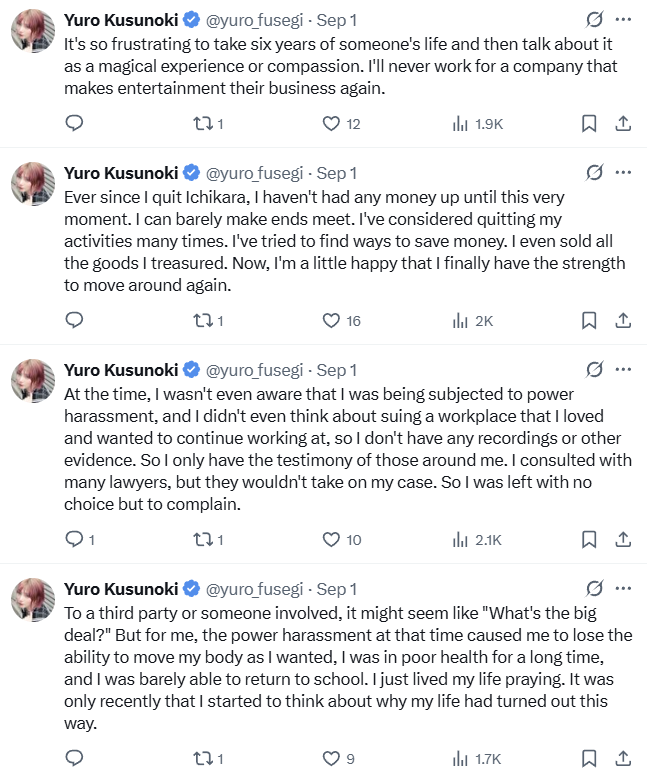Viewport: 647px width, 777px height.
Task: Open Sep 1 timestamp on third tweet
Action: pos(337,370)
